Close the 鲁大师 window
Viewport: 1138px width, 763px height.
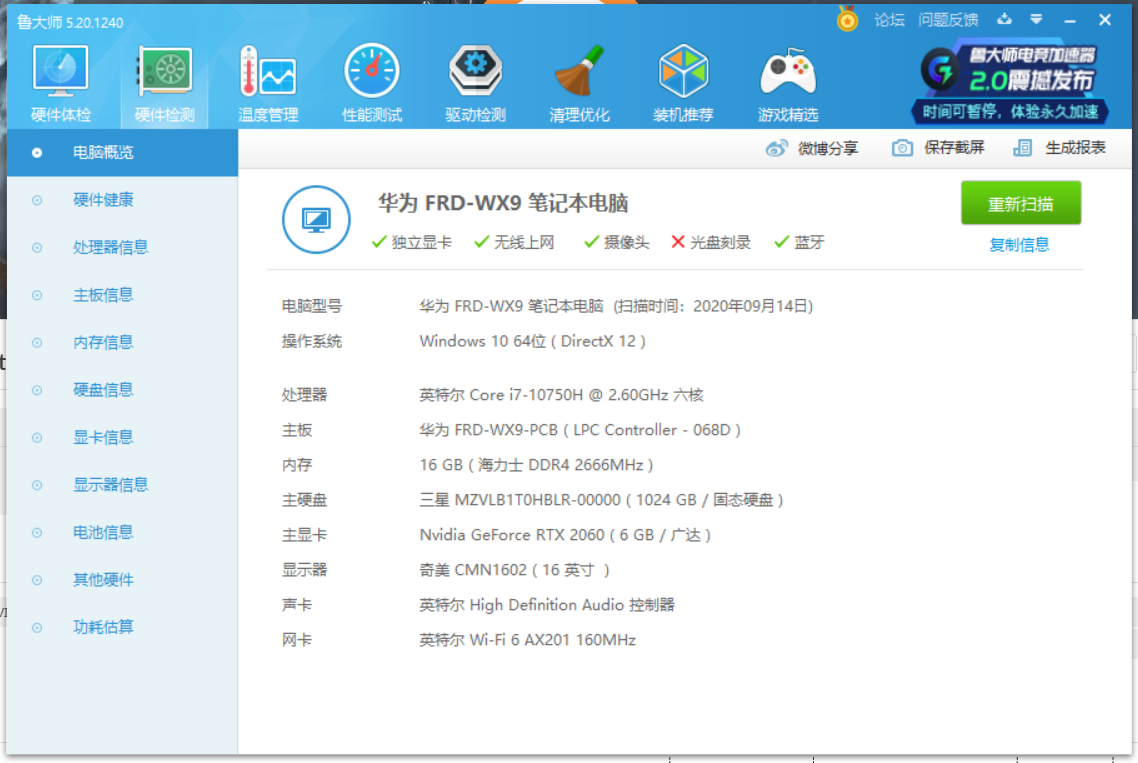click(x=1105, y=20)
